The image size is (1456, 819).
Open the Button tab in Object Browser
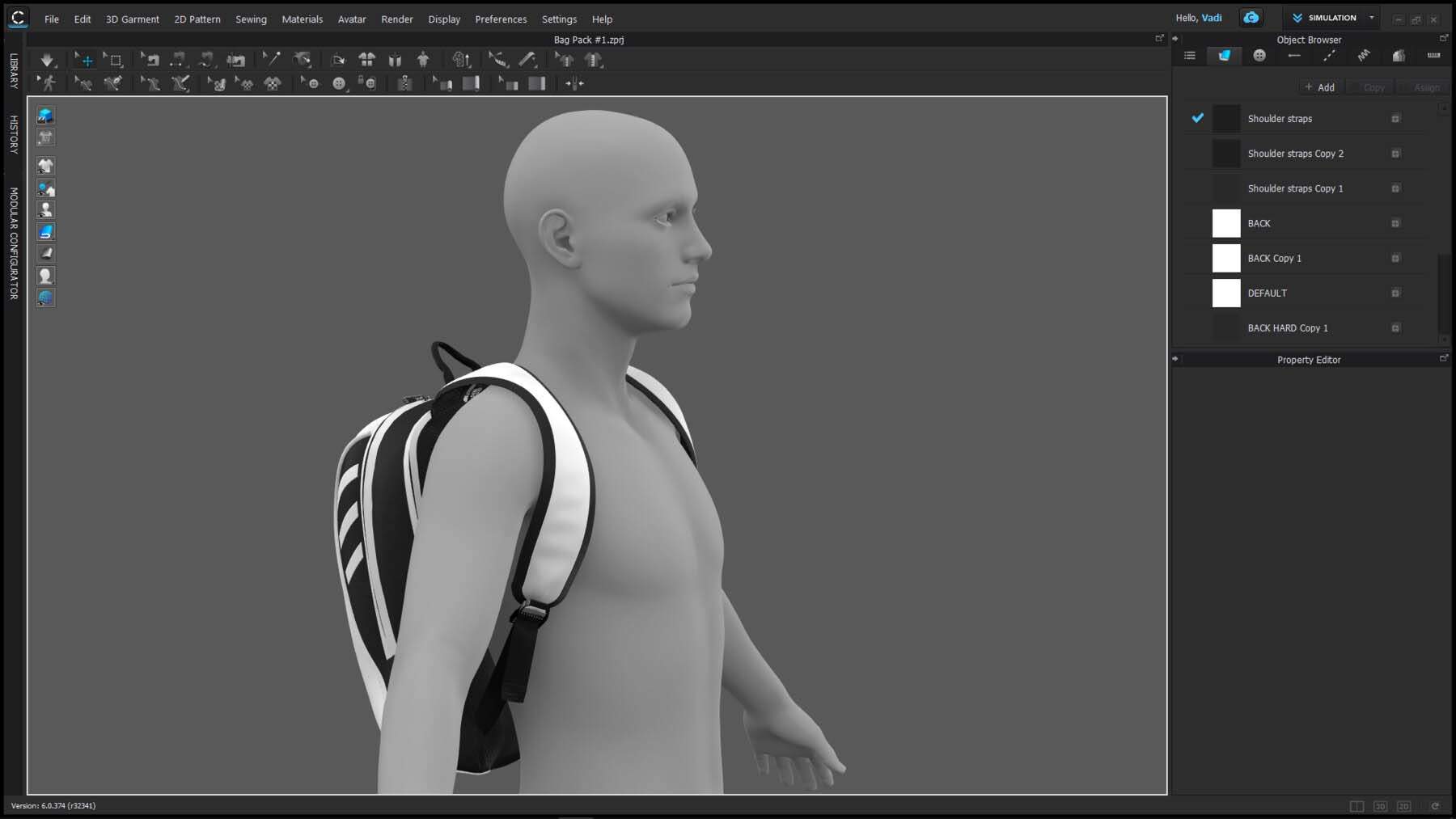pyautogui.click(x=1259, y=56)
